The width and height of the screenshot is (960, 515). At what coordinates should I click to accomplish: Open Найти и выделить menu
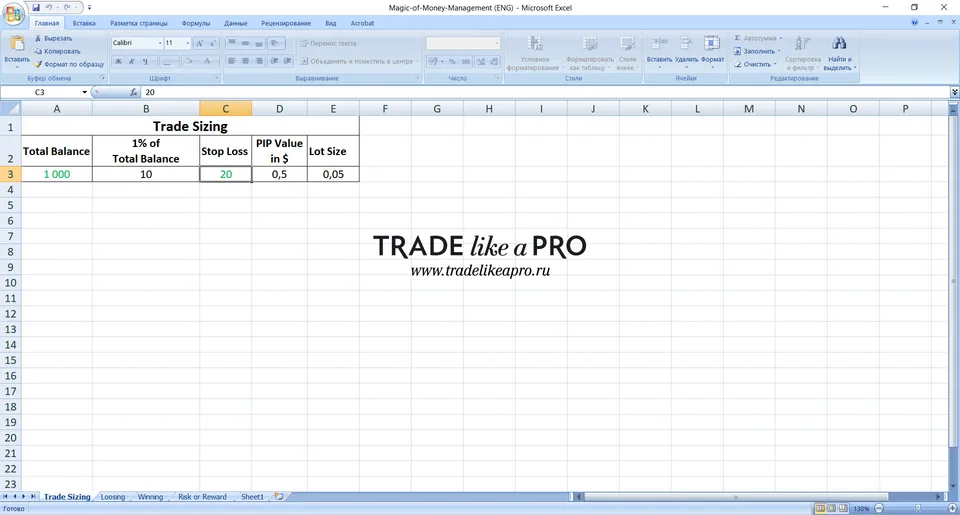pyautogui.click(x=839, y=53)
